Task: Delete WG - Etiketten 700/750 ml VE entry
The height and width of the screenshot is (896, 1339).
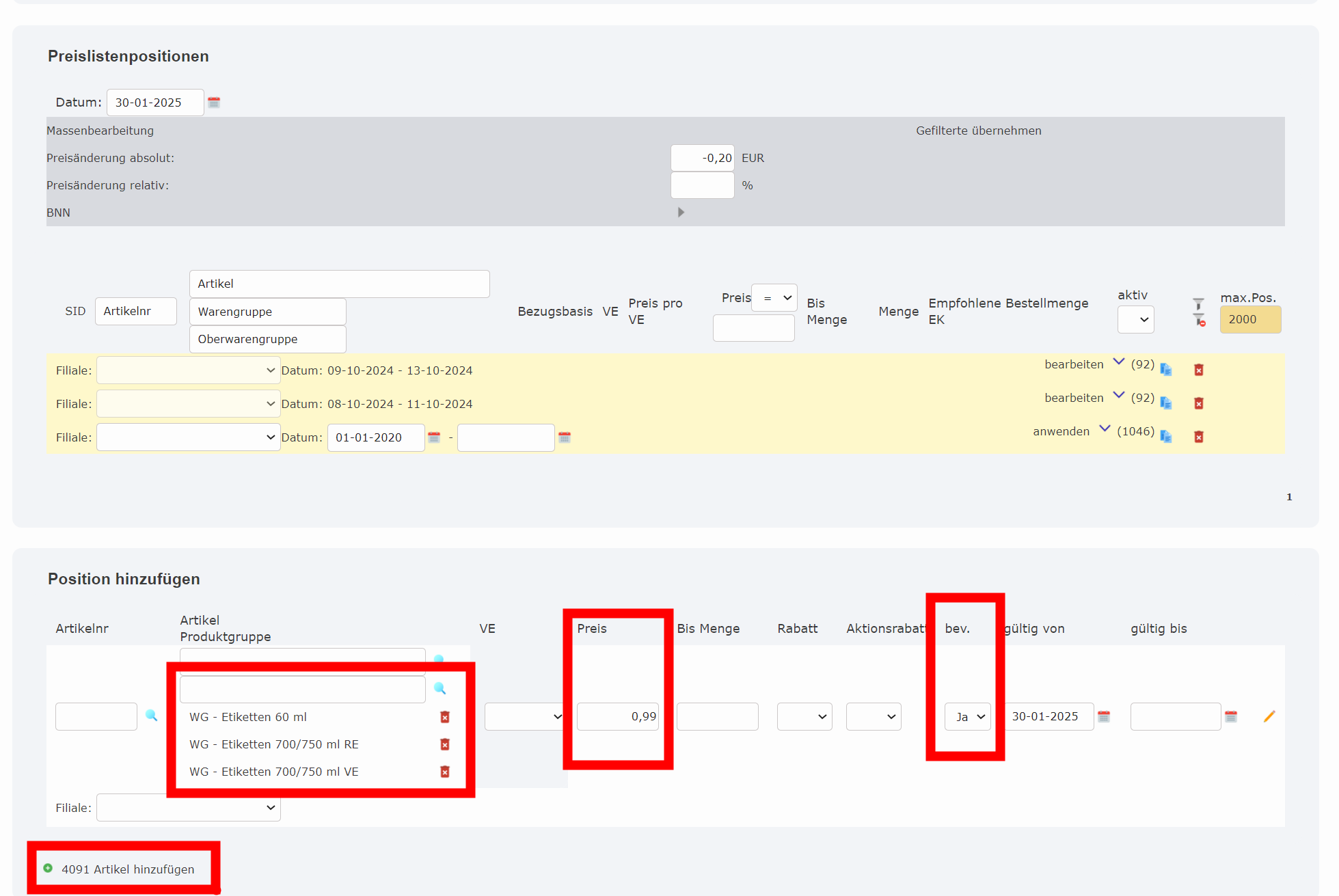Action: [x=445, y=772]
